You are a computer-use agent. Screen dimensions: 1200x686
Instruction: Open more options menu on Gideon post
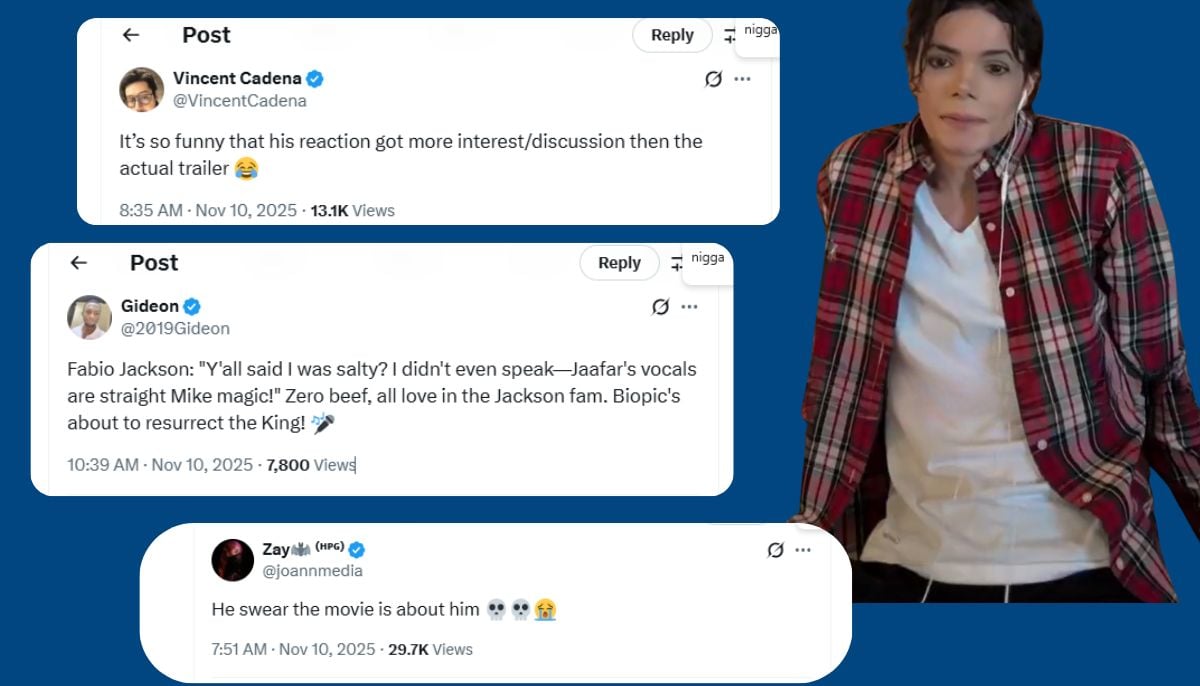click(x=689, y=307)
